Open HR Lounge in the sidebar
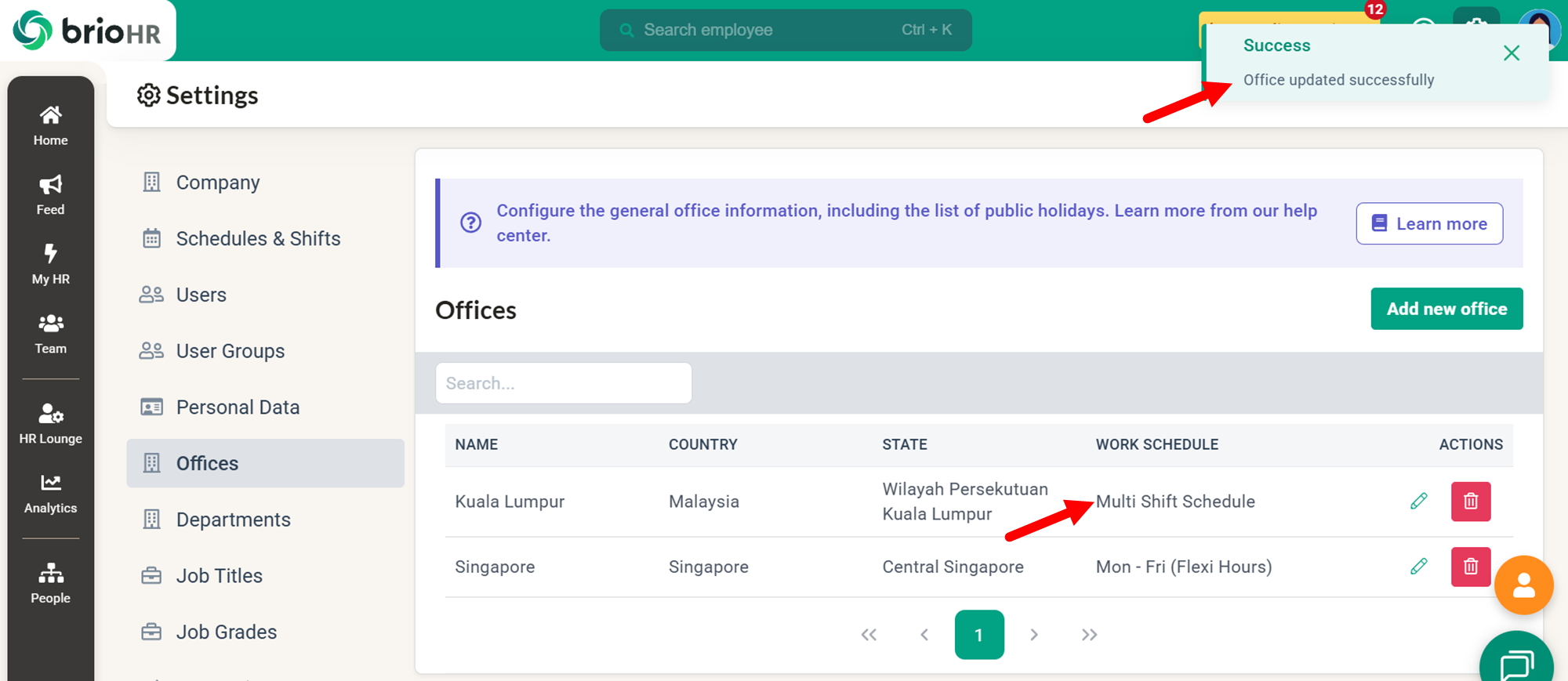 point(50,423)
